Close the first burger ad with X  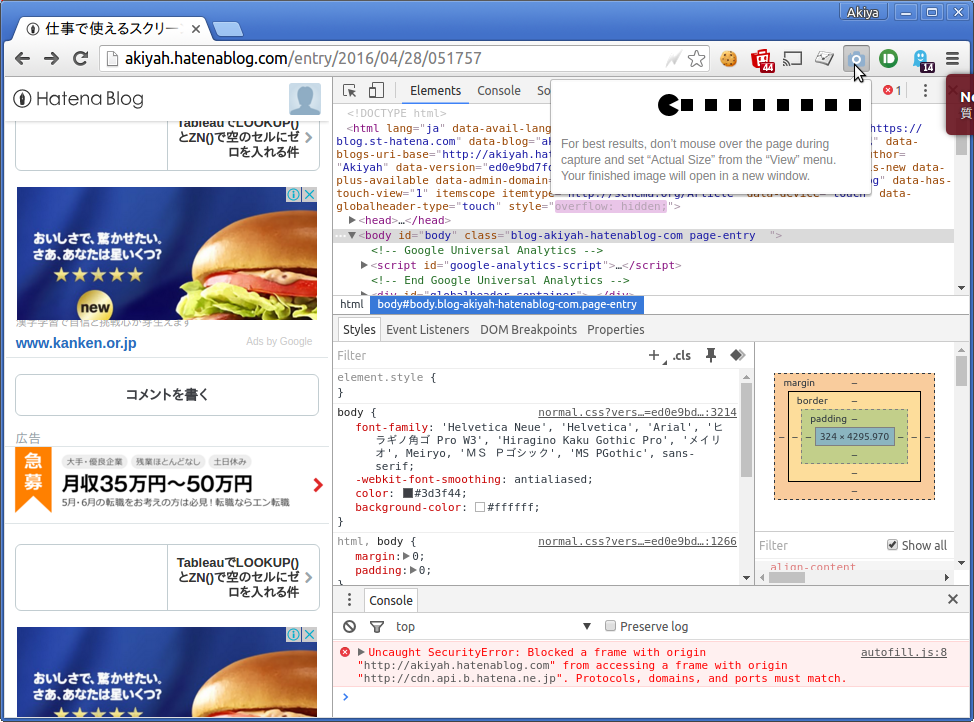(x=310, y=194)
